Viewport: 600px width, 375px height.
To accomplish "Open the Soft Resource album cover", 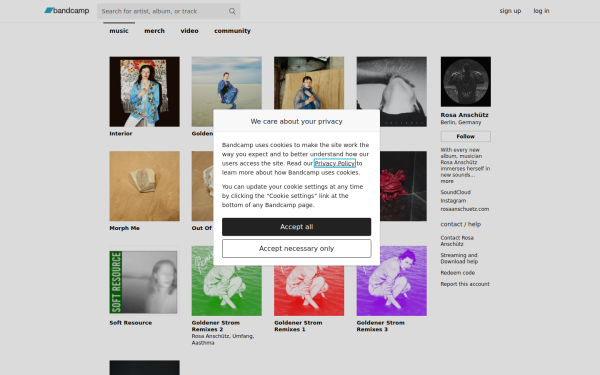I will point(144,281).
